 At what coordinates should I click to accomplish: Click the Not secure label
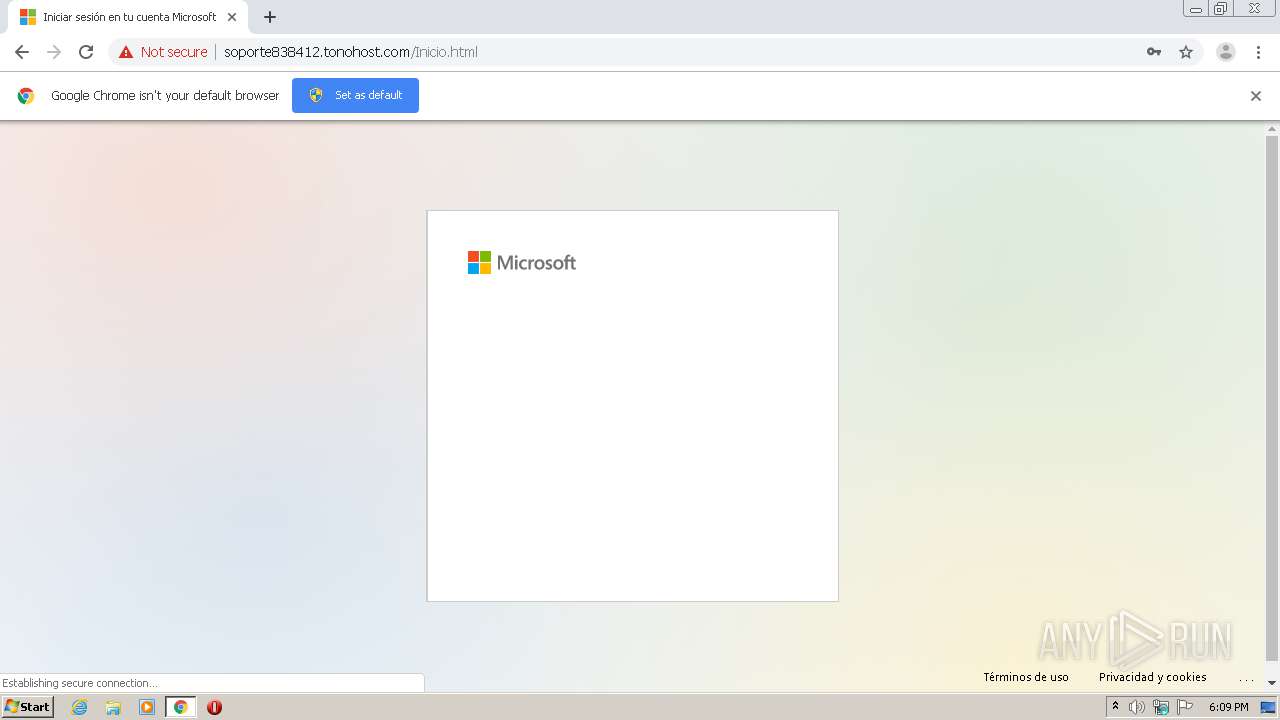pyautogui.click(x=174, y=52)
